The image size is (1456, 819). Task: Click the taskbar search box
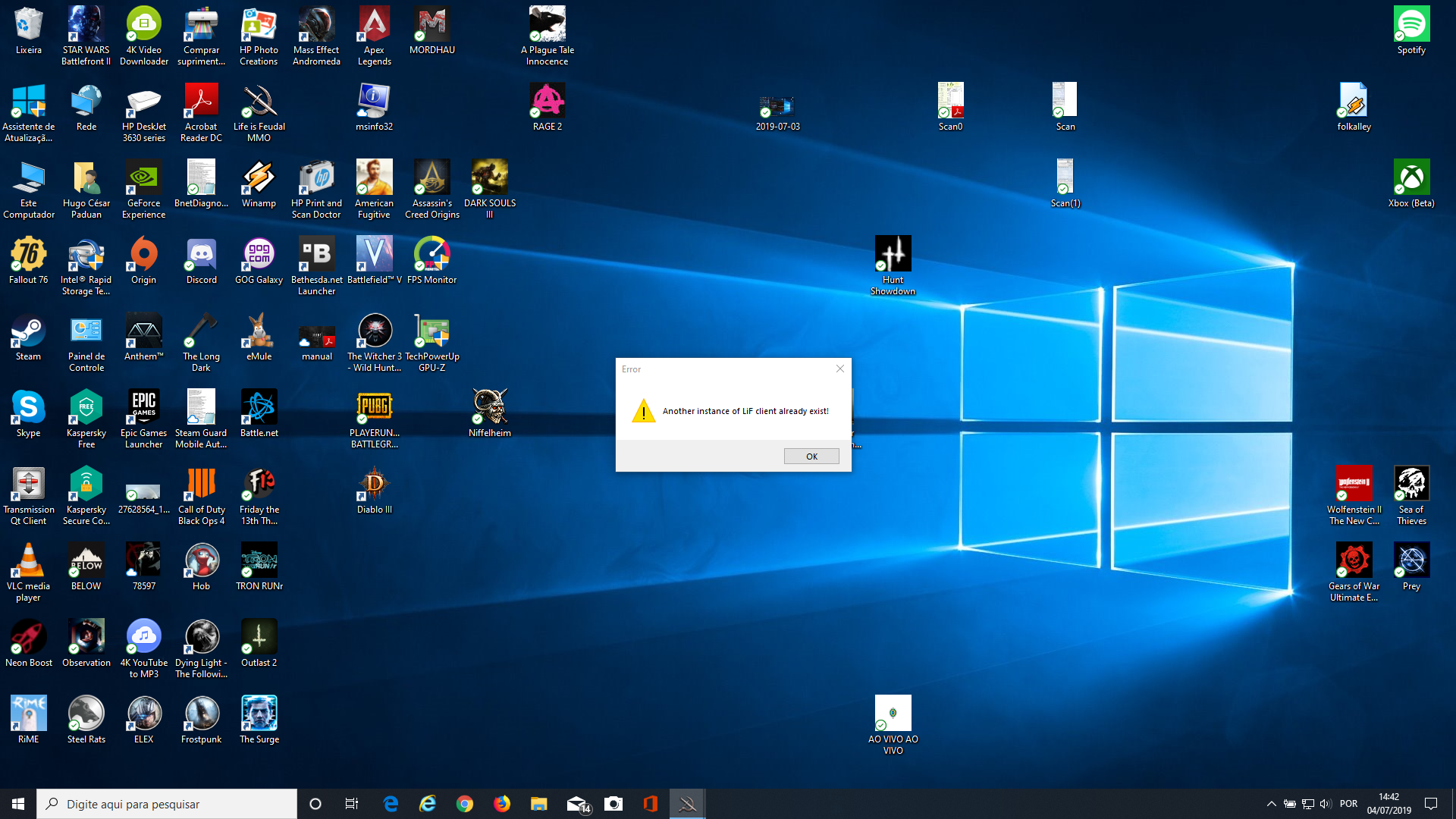167,804
